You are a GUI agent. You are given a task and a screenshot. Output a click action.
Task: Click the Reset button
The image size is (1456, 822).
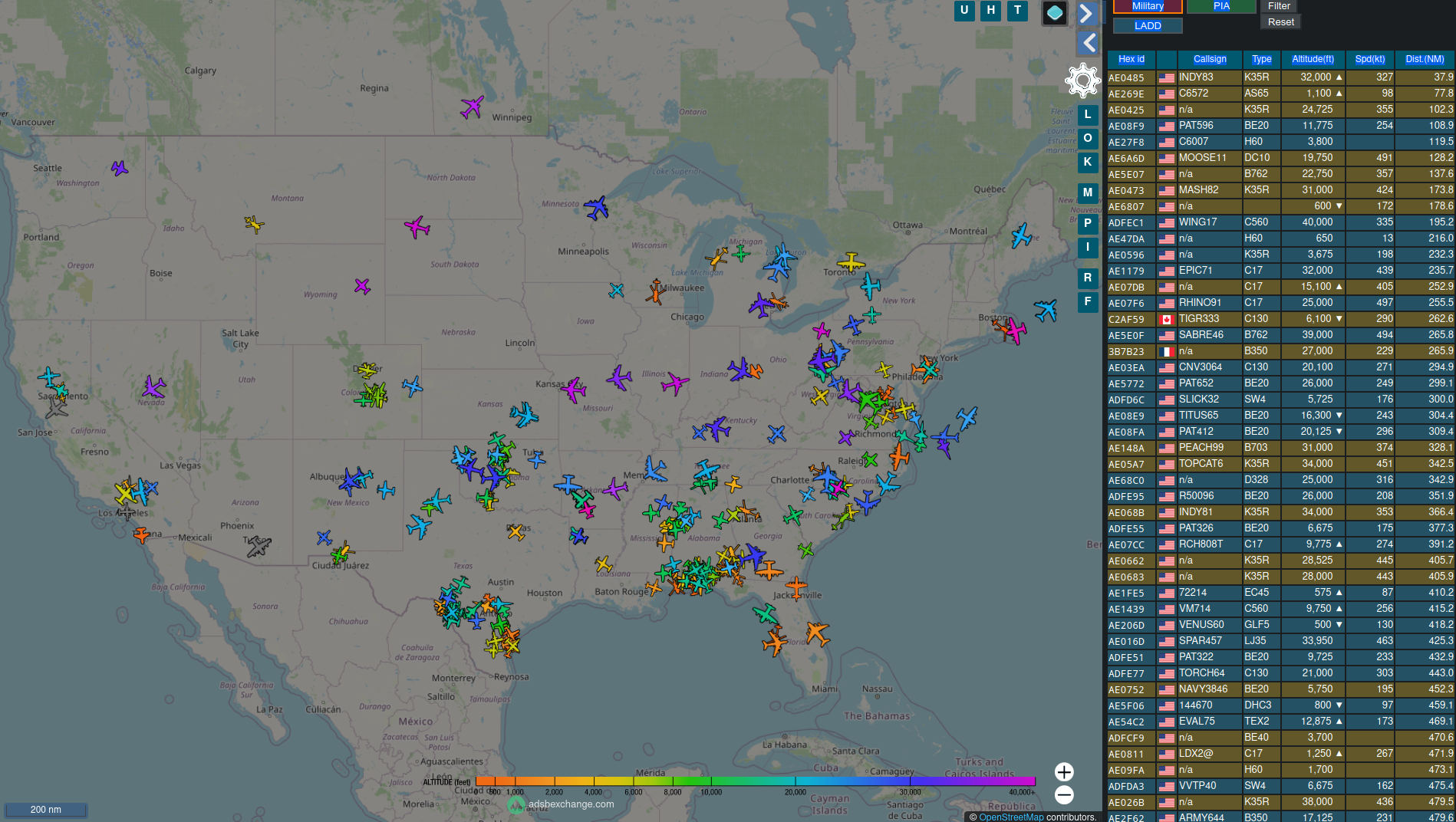point(1280,22)
